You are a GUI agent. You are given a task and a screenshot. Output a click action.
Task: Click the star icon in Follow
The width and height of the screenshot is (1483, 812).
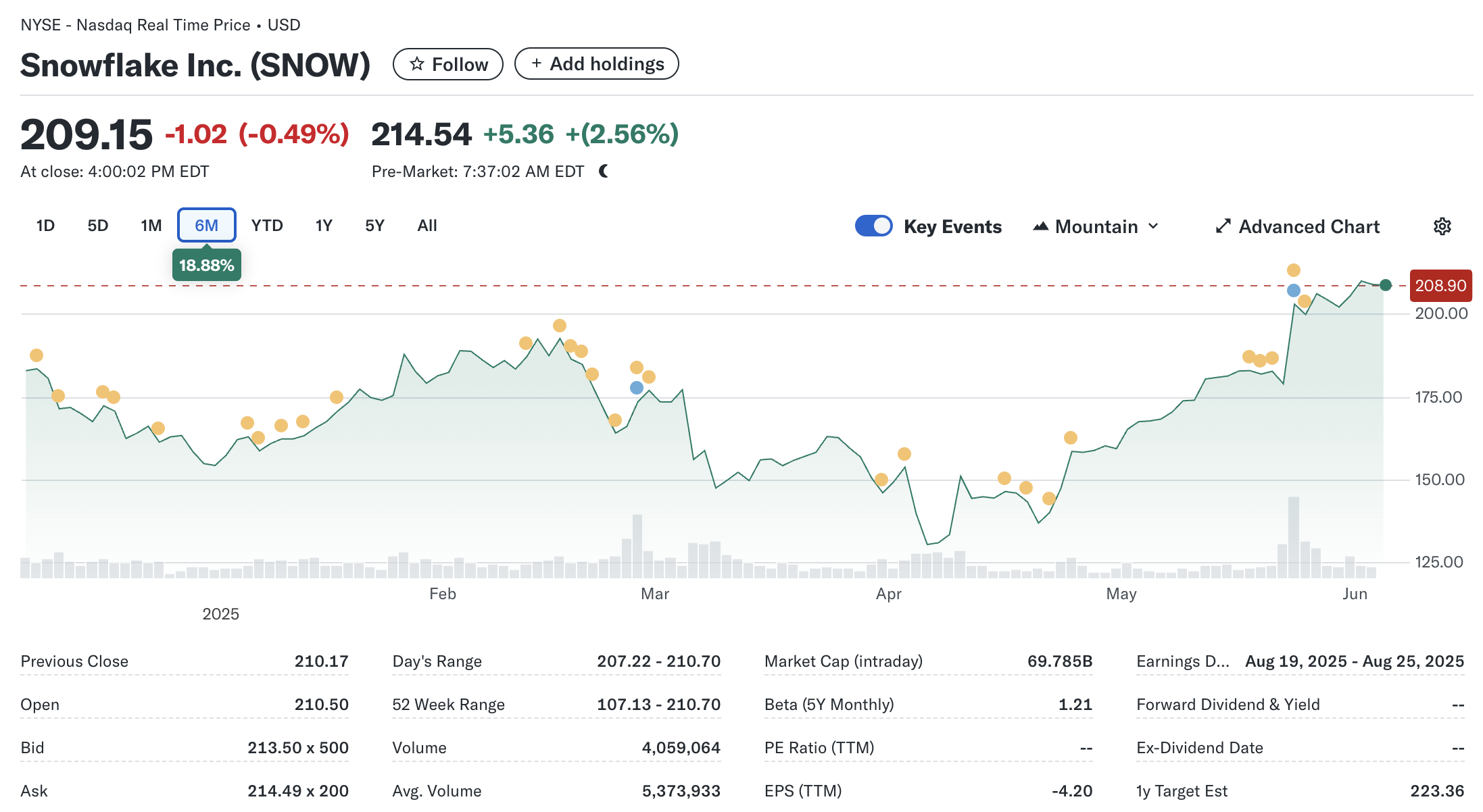click(417, 64)
